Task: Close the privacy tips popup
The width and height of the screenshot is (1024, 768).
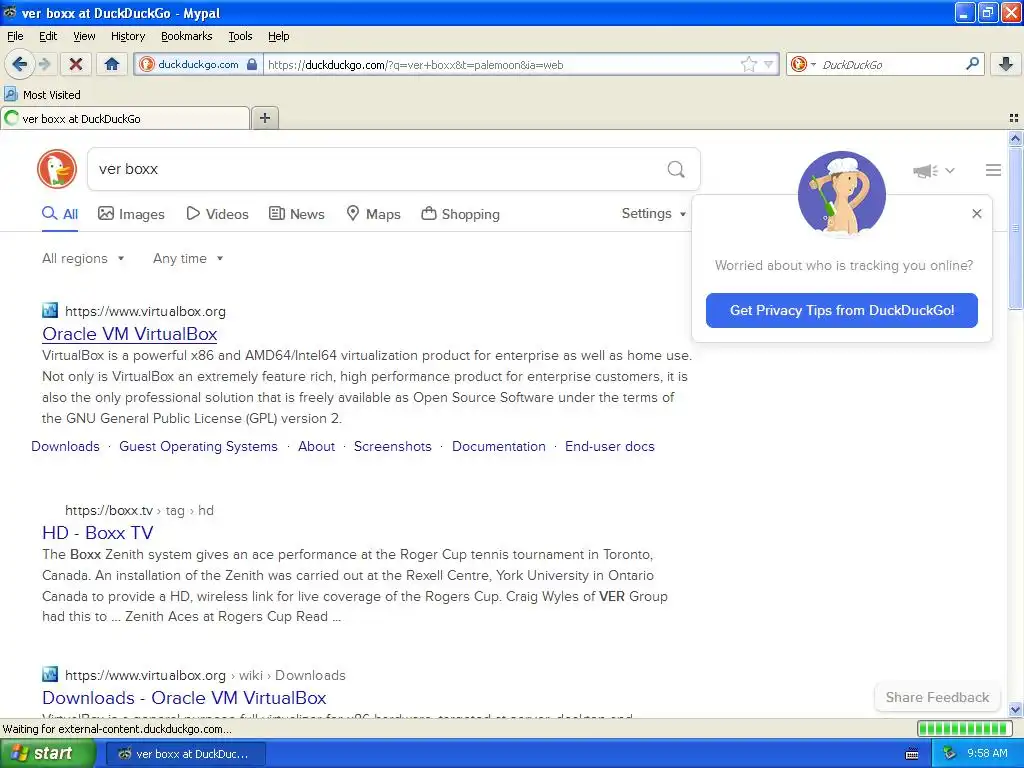Action: click(x=976, y=214)
